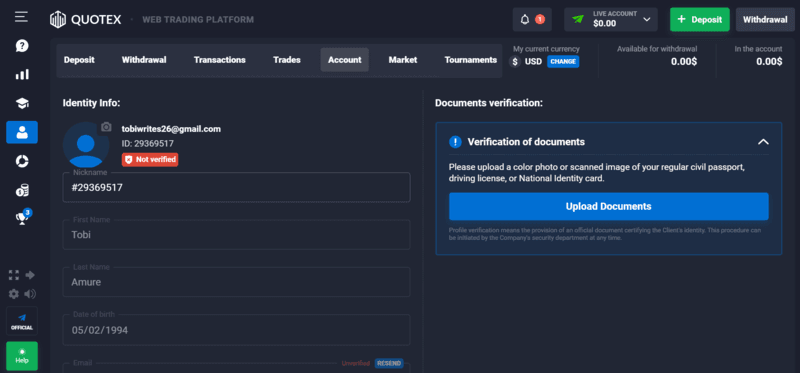The height and width of the screenshot is (373, 800).
Task: Click the RESEND email verification button
Action: click(x=389, y=363)
